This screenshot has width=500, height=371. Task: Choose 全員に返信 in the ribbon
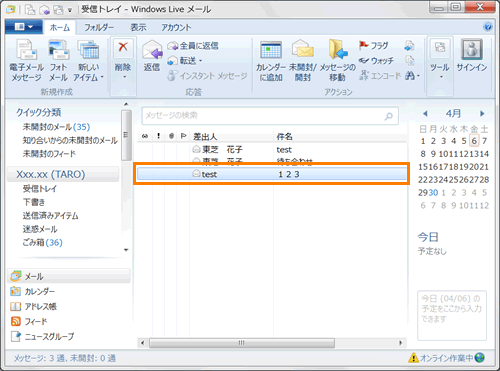click(x=193, y=46)
